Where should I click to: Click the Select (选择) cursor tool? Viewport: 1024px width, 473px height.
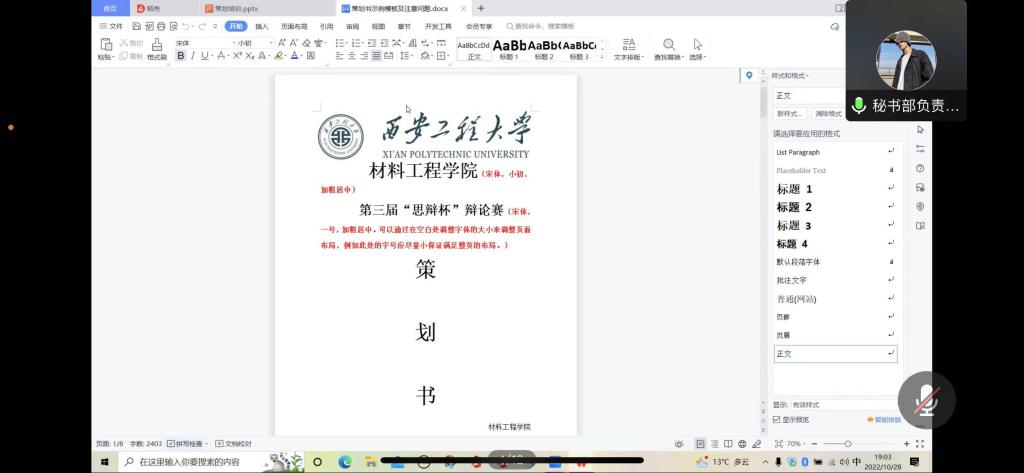697,49
